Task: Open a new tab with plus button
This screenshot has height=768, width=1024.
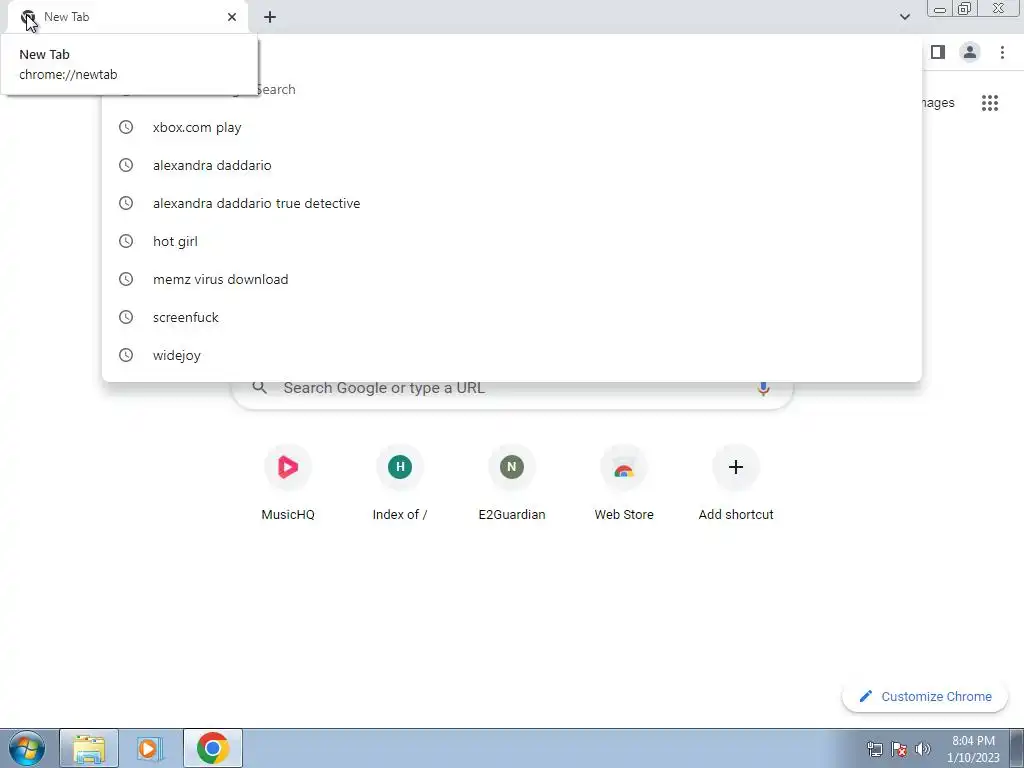Action: 270,17
